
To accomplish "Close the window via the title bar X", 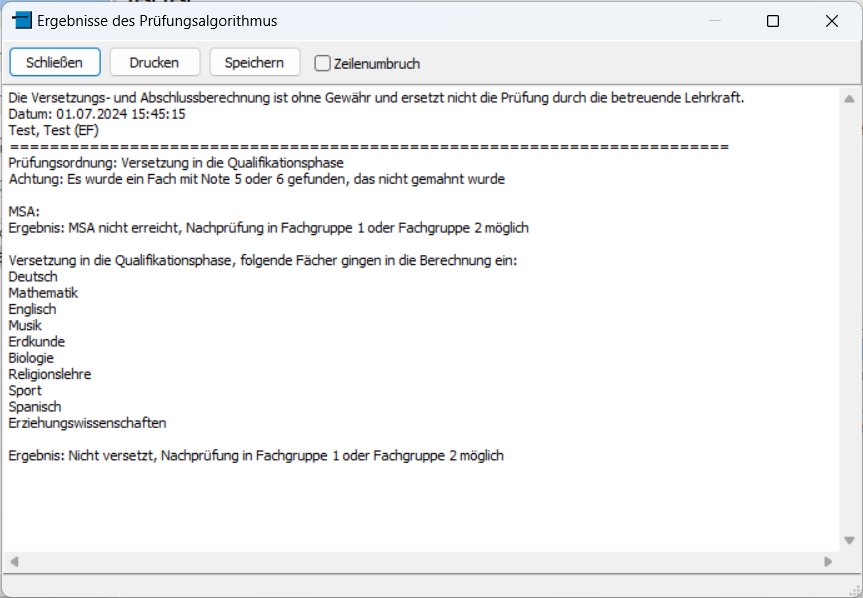I will click(x=832, y=21).
